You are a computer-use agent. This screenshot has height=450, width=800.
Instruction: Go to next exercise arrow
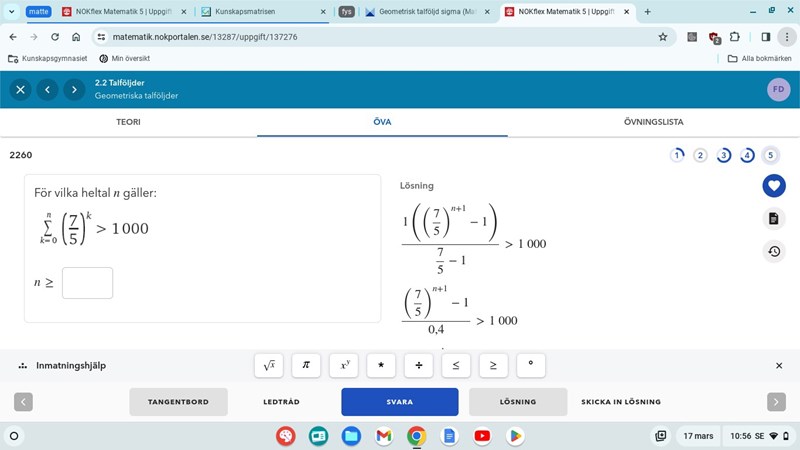[x=74, y=90]
